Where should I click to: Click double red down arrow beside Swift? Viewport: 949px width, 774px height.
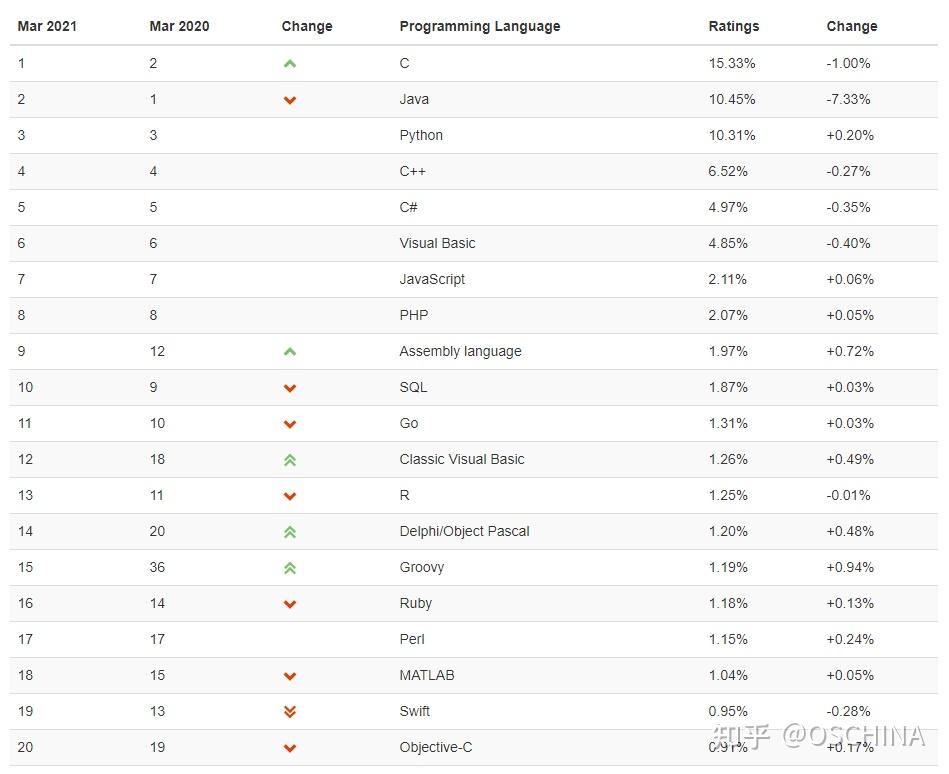290,712
